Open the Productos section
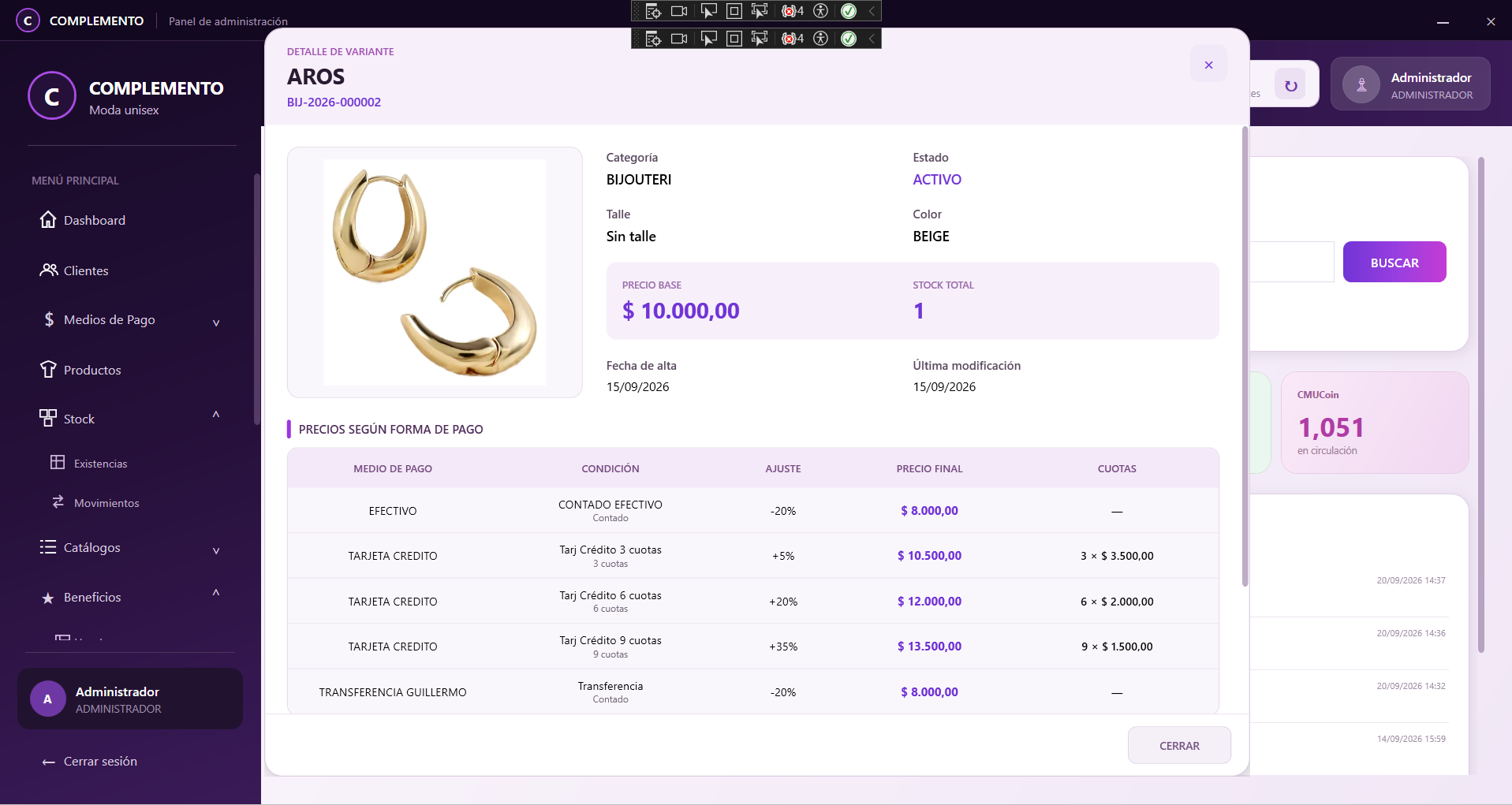Image resolution: width=1512 pixels, height=805 pixels. (x=92, y=370)
